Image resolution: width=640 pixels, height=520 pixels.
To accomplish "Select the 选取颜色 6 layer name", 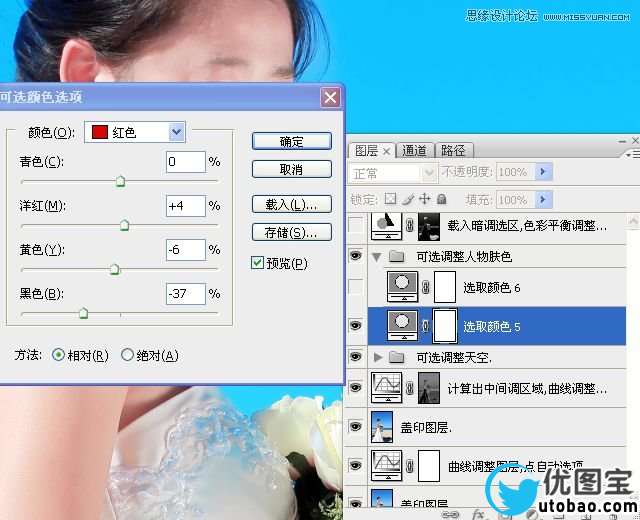I will click(x=491, y=288).
